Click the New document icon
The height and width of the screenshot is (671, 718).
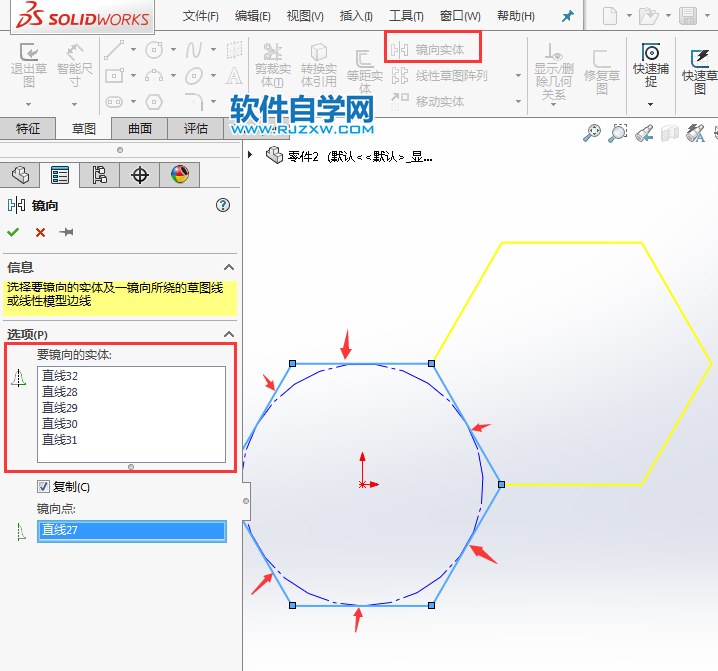[609, 16]
